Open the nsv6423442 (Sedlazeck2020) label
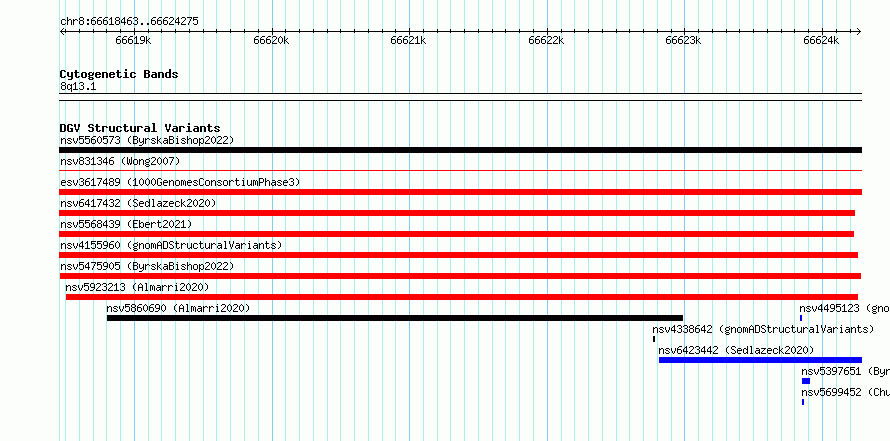 pos(736,350)
